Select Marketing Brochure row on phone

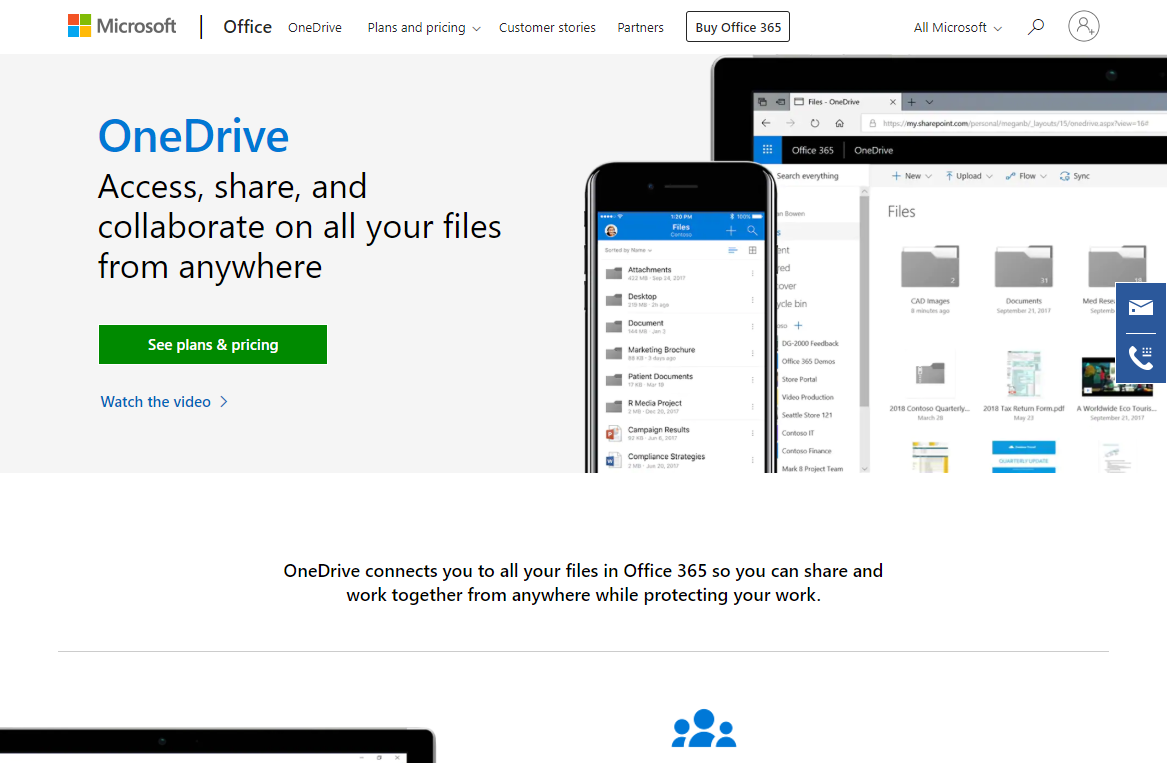click(681, 354)
